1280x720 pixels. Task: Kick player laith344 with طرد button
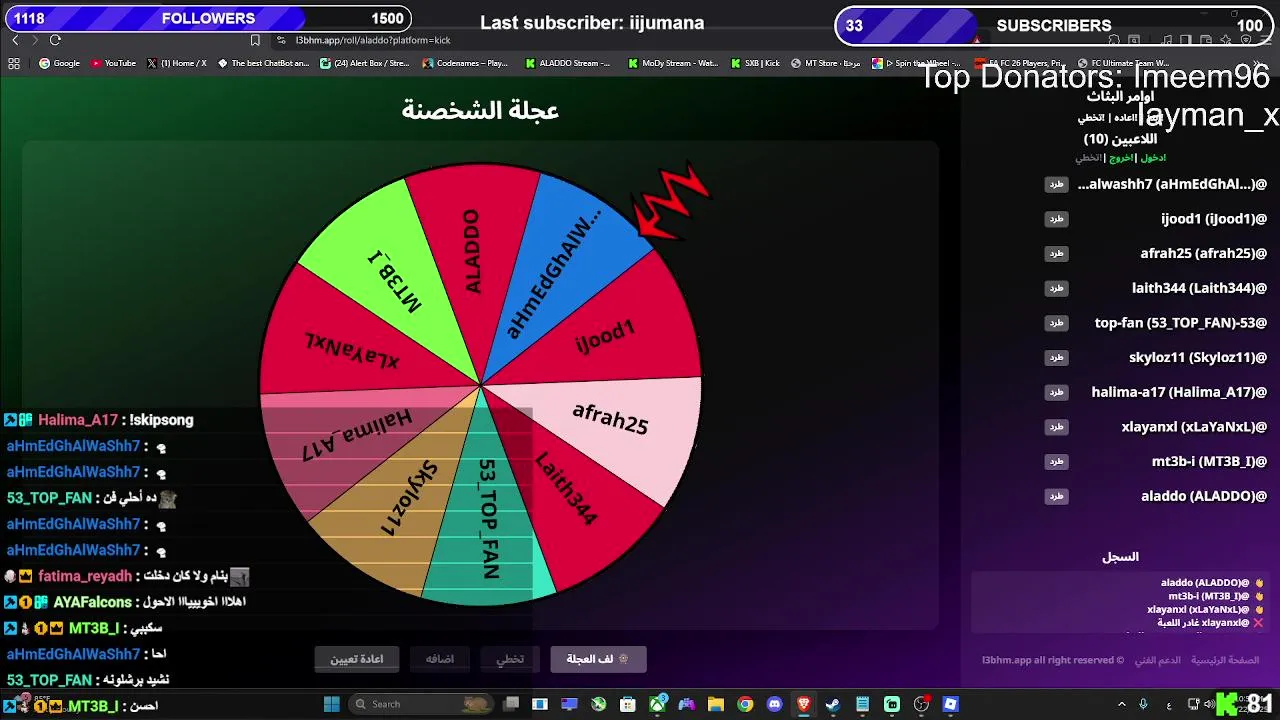(1056, 288)
